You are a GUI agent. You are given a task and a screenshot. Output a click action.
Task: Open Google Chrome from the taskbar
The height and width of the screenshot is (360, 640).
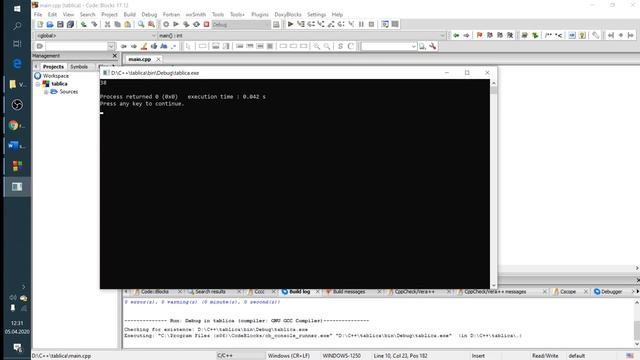[14, 125]
